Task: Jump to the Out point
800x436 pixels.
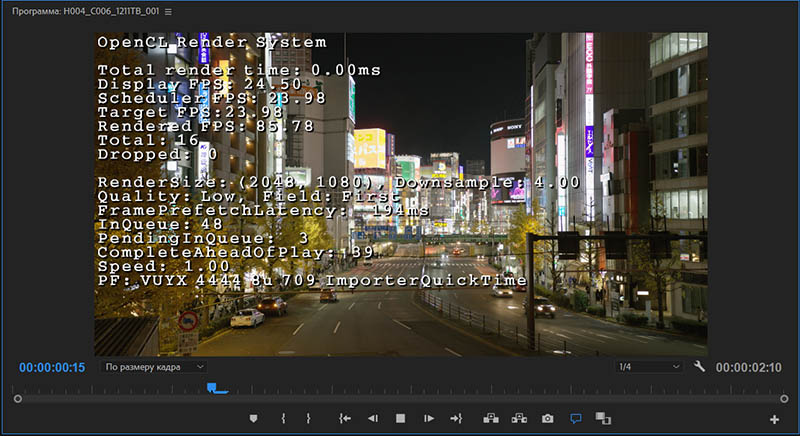Action: click(456, 419)
